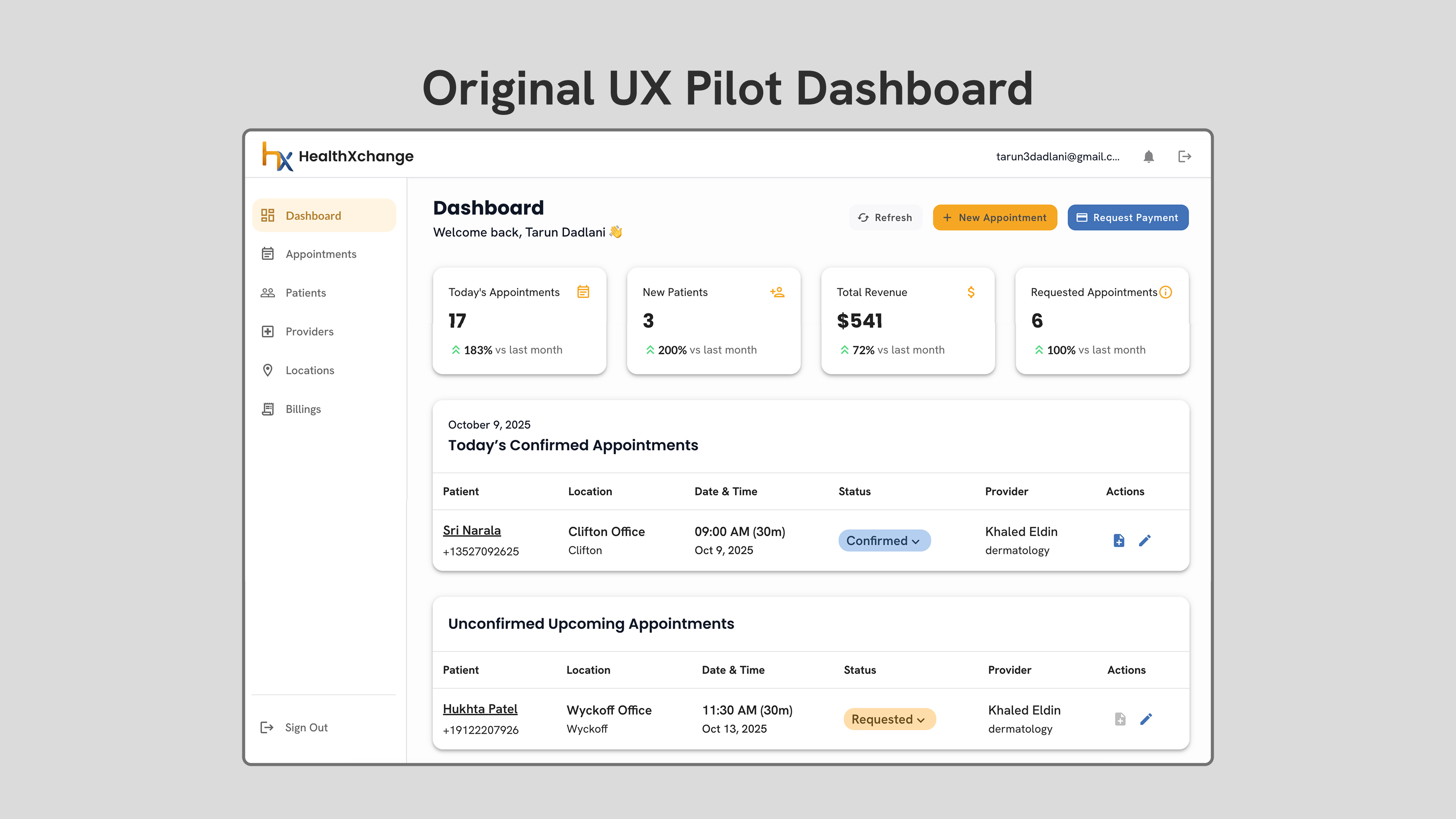
Task: Click the add-person icon on New Patients card
Action: (x=777, y=292)
